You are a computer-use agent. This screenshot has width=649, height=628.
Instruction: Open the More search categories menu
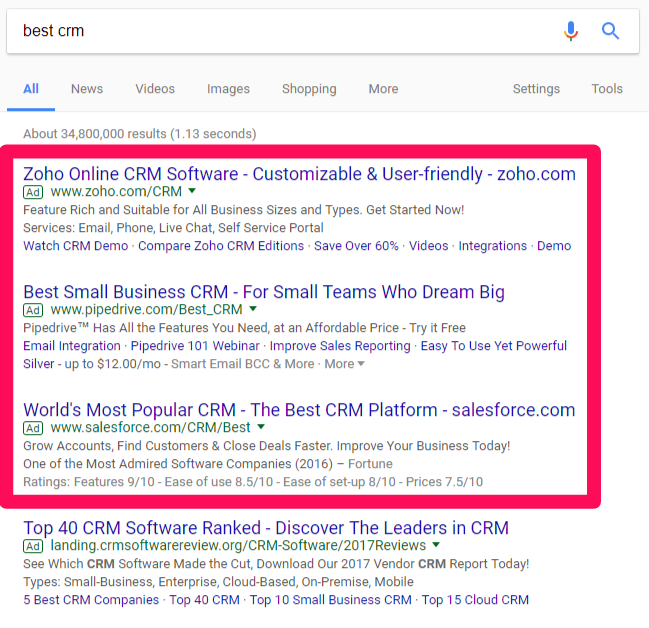coord(384,89)
